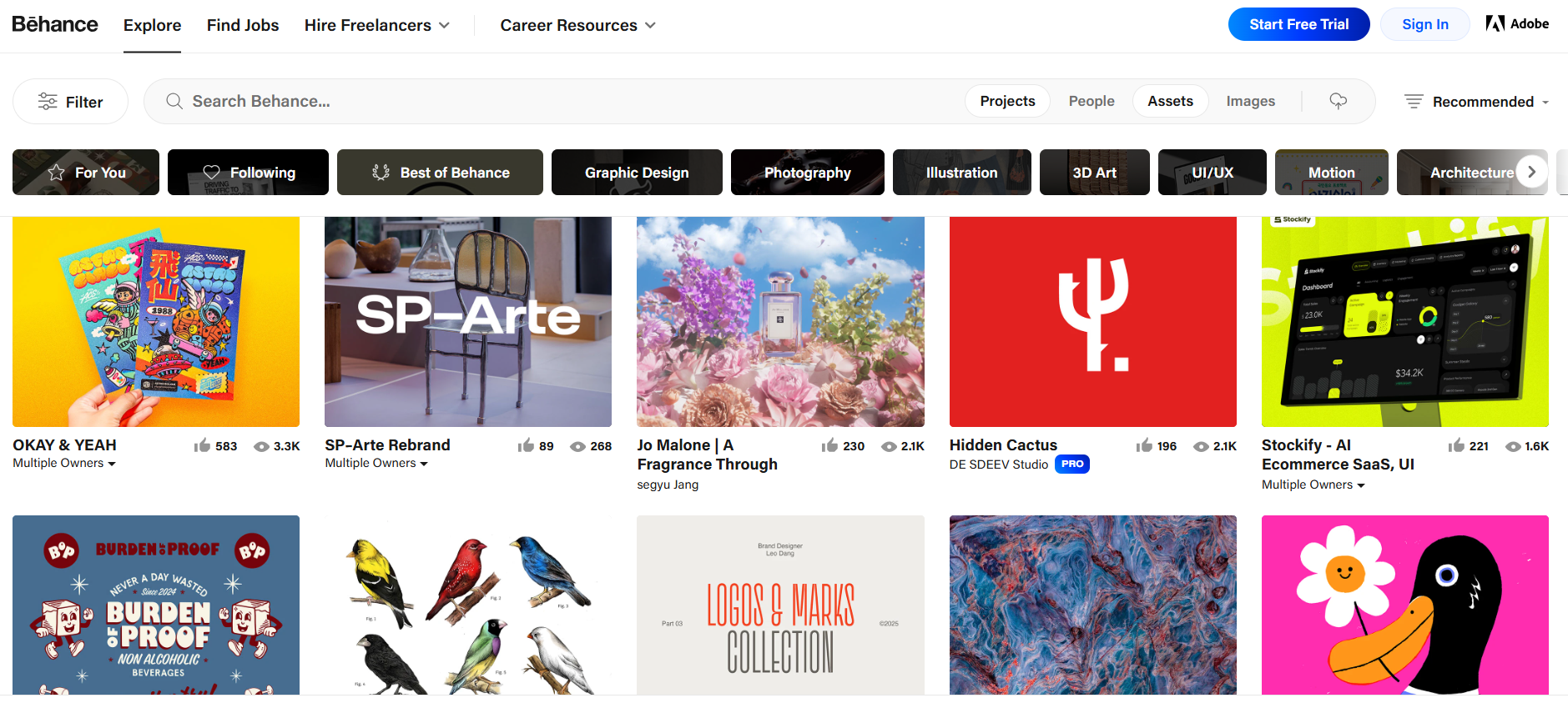
Task: Open the Jo Malone perfume thumbnail
Action: point(780,322)
